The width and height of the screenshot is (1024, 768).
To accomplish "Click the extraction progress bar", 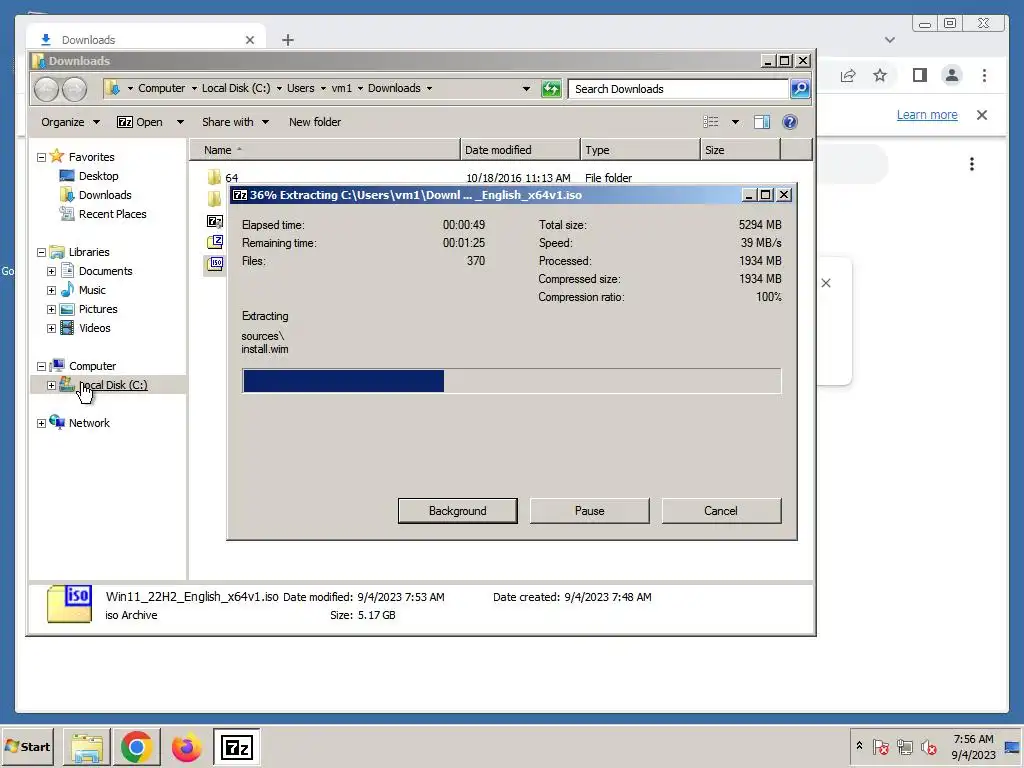I will coord(511,381).
